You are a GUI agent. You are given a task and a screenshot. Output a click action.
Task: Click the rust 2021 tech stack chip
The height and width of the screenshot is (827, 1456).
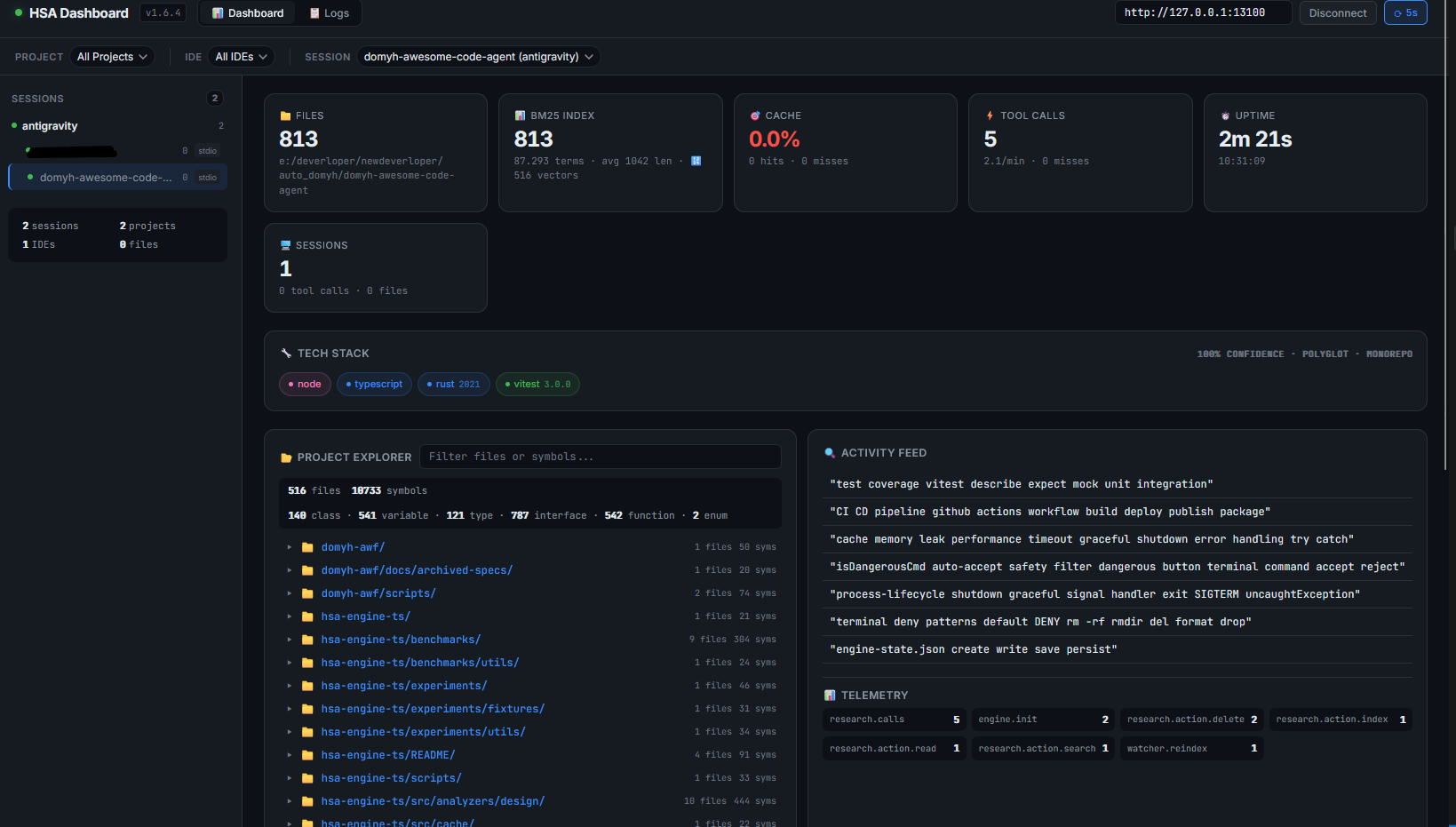453,385
